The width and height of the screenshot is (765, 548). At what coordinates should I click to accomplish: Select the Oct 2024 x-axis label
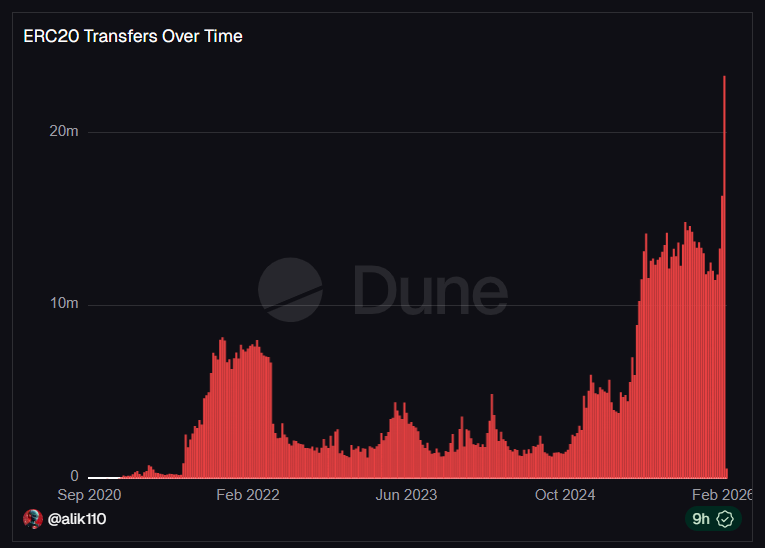pyautogui.click(x=565, y=495)
